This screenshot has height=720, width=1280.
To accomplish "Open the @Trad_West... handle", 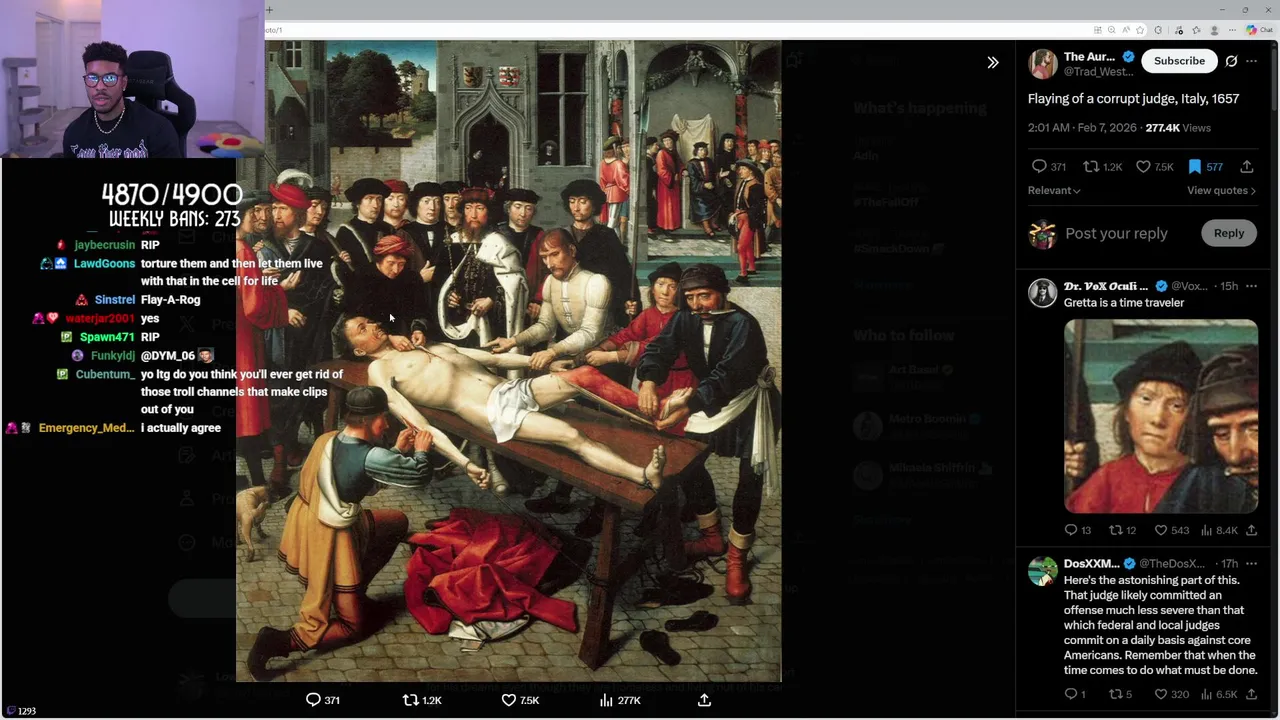I will (1098, 72).
